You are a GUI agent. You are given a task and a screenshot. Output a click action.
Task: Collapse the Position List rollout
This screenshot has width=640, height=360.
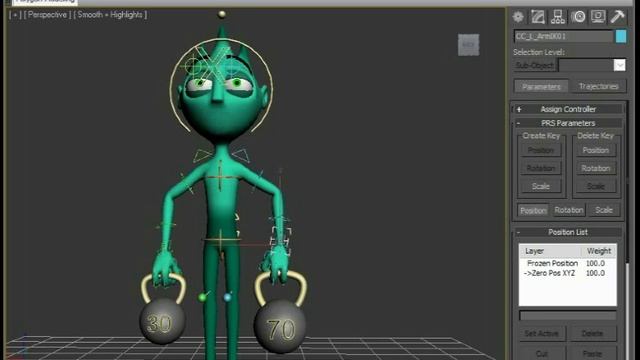[568, 232]
